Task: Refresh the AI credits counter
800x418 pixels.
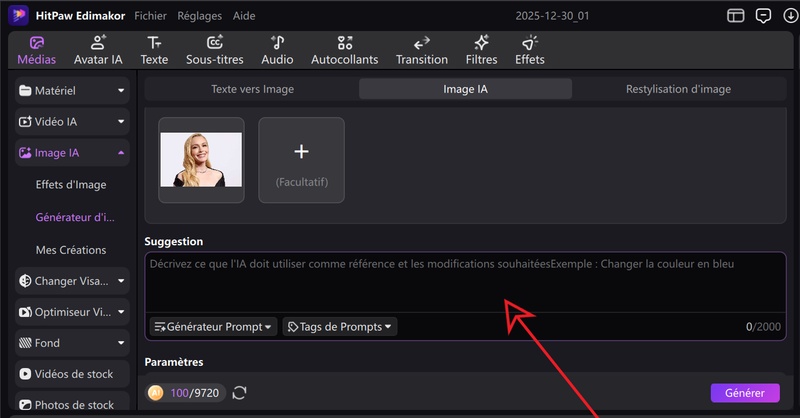Action: point(239,392)
